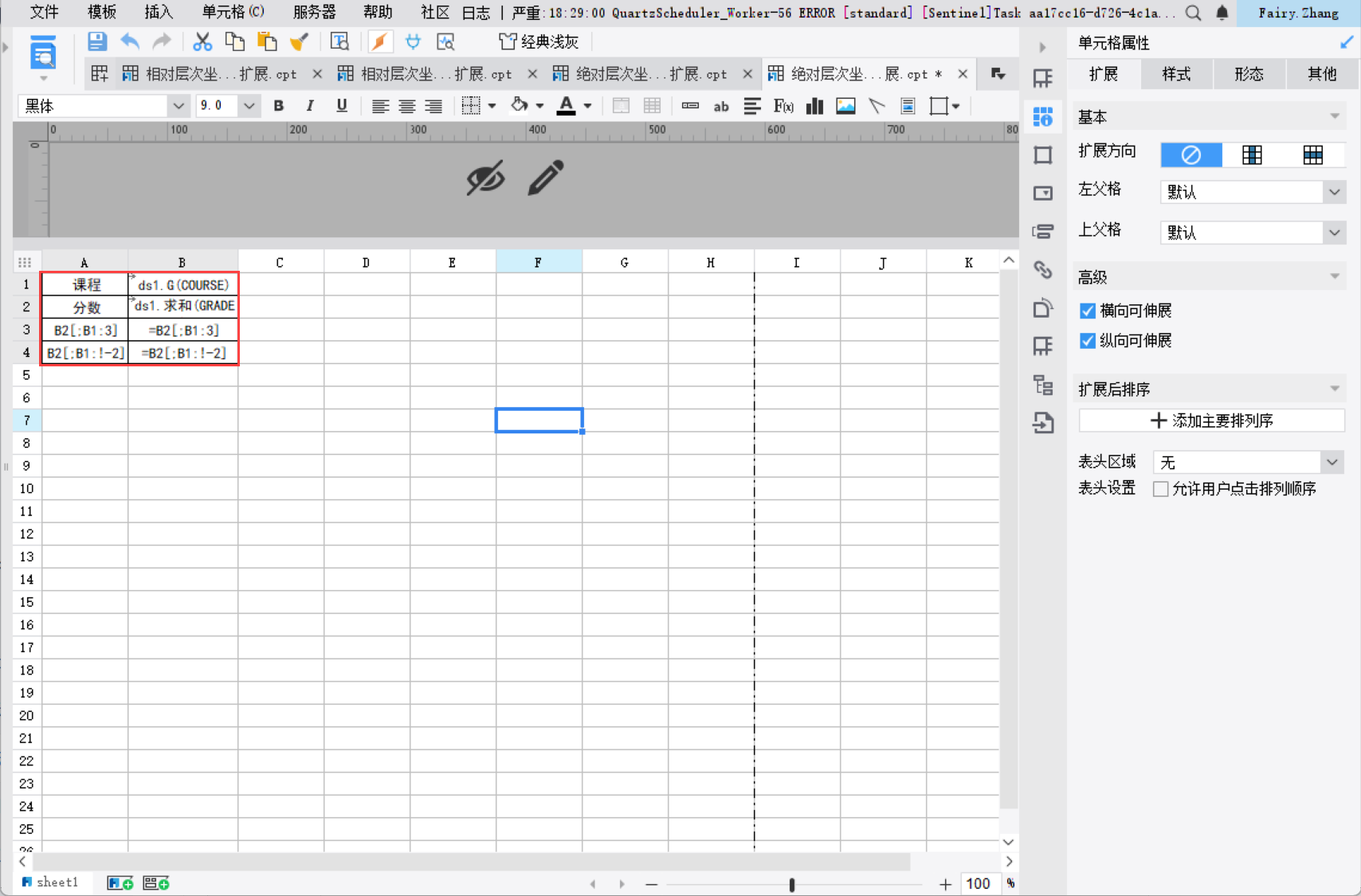Toggle 横向可伸展 checkbox

click(x=1088, y=311)
